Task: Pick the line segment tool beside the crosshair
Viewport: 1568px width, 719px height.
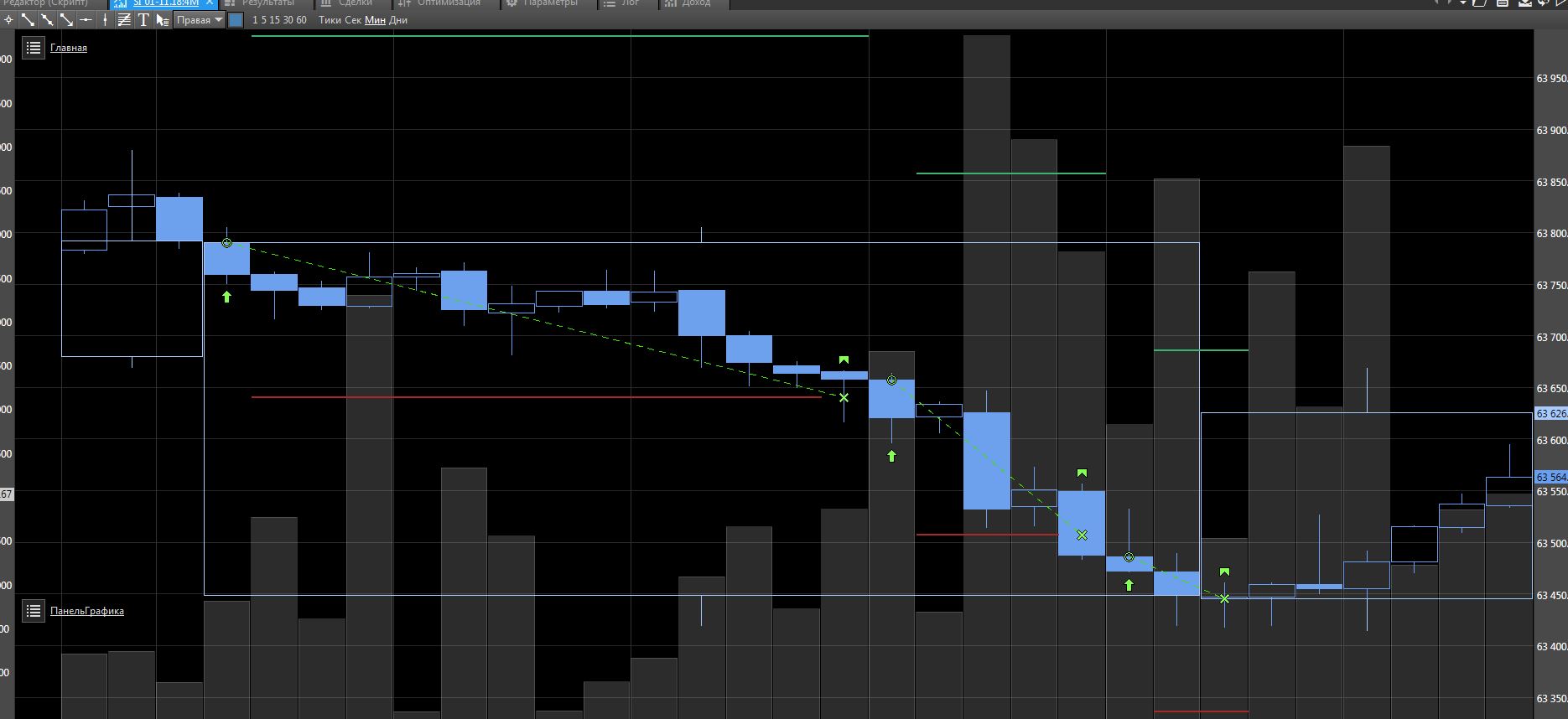Action: 28,20
